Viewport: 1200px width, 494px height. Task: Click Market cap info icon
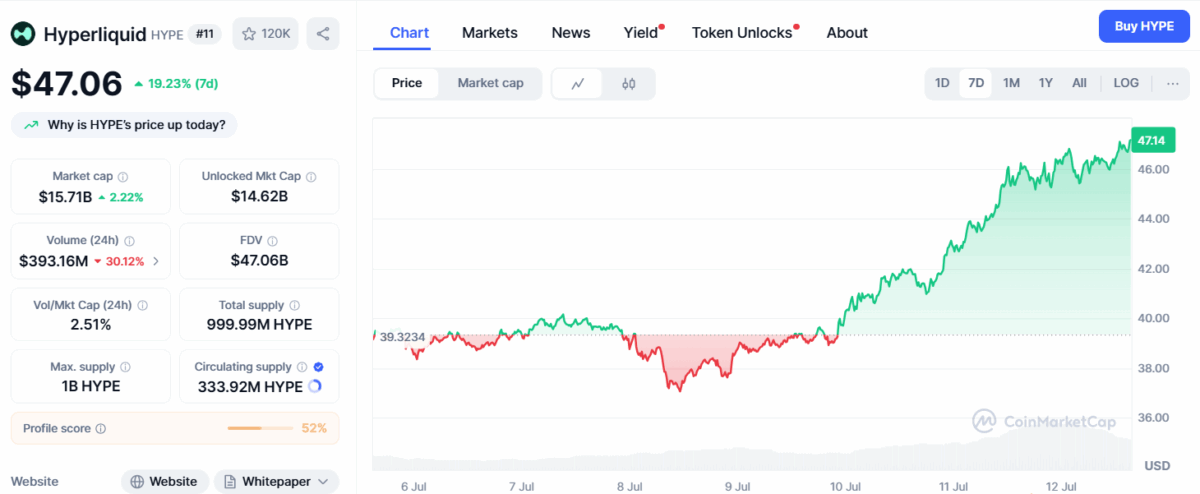[123, 177]
